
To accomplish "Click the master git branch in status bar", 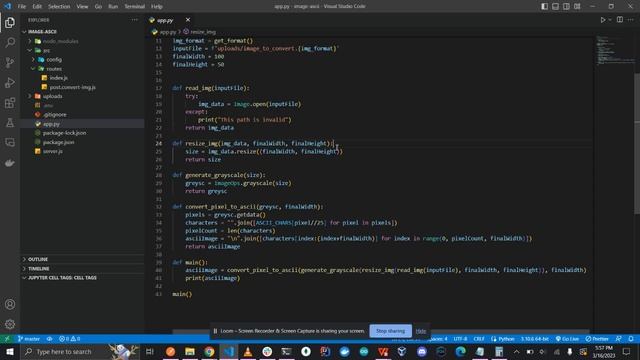I will click(29, 339).
